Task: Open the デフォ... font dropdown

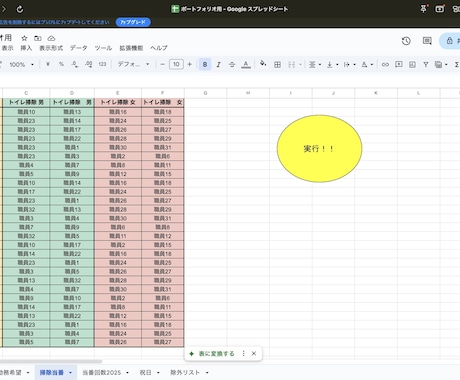Action: [x=133, y=64]
